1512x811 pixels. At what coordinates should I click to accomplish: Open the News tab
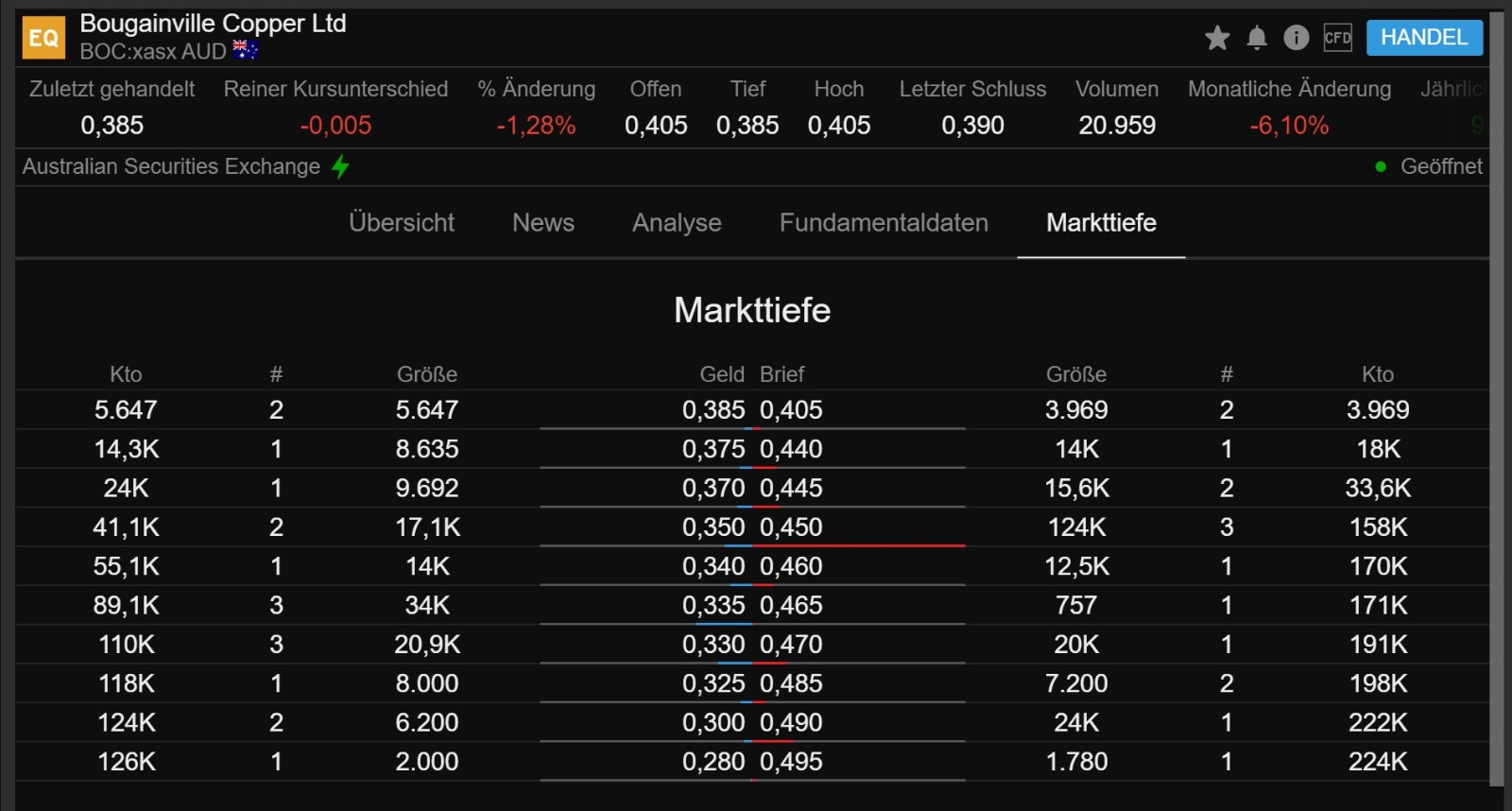tap(543, 223)
